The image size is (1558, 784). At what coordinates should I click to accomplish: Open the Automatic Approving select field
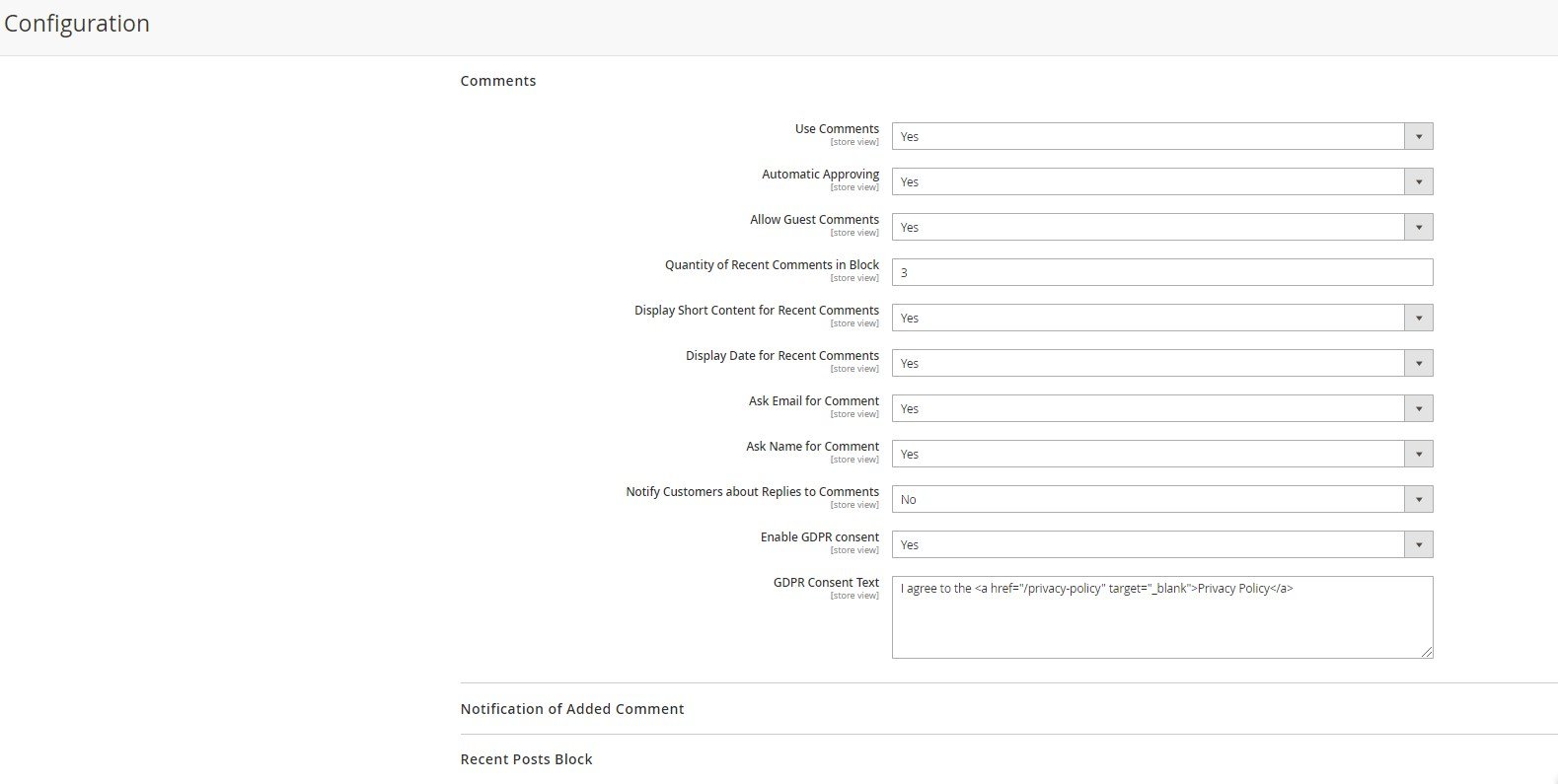coord(1162,181)
